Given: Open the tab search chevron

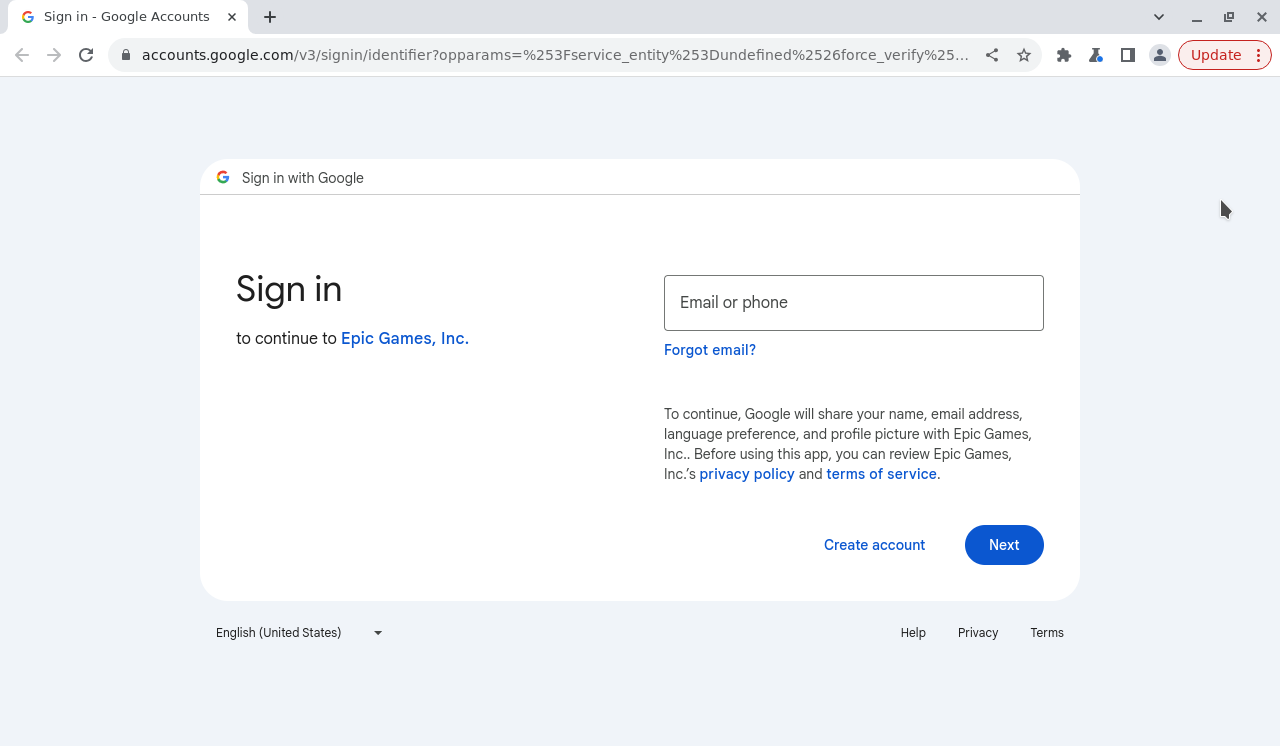Looking at the screenshot, I should [x=1159, y=17].
